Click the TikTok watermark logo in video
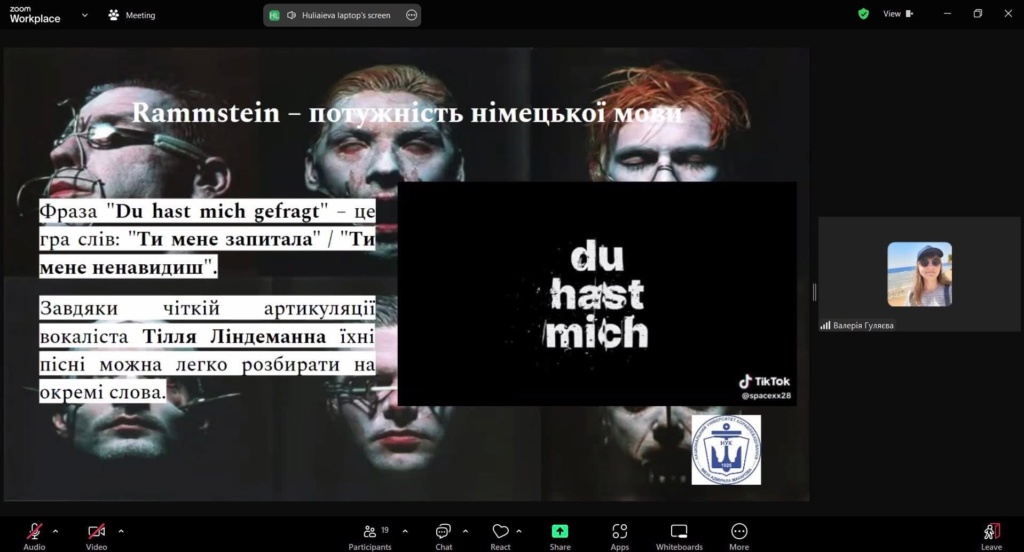The height and width of the screenshot is (552, 1024). (764, 382)
